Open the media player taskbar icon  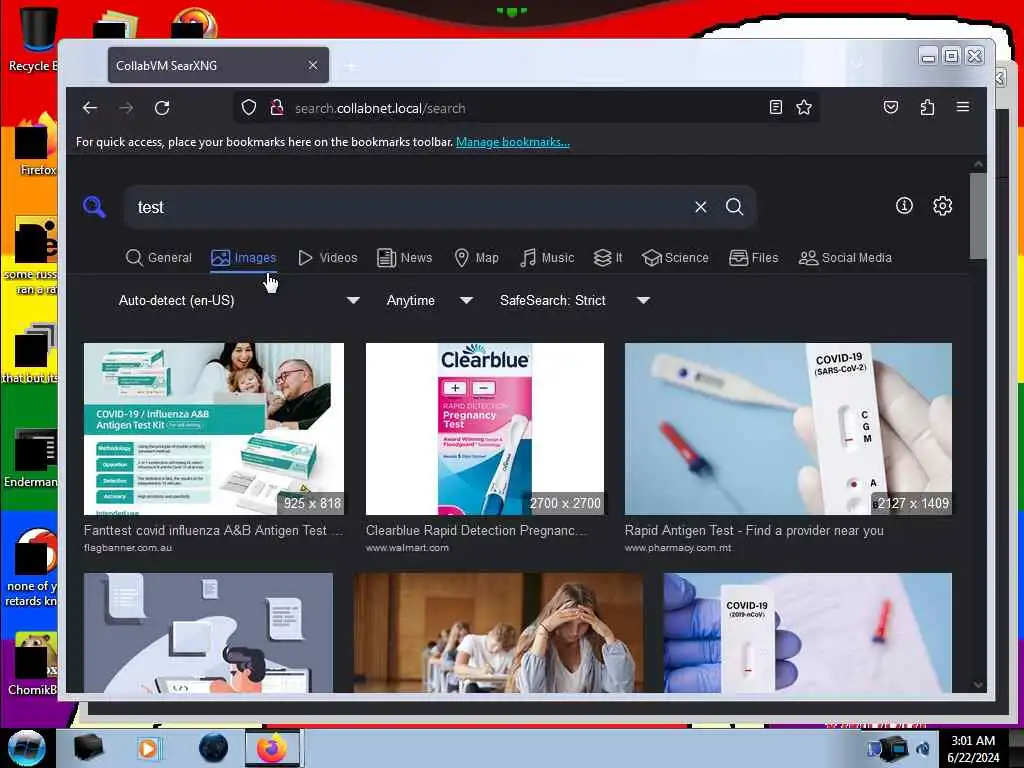tap(148, 748)
